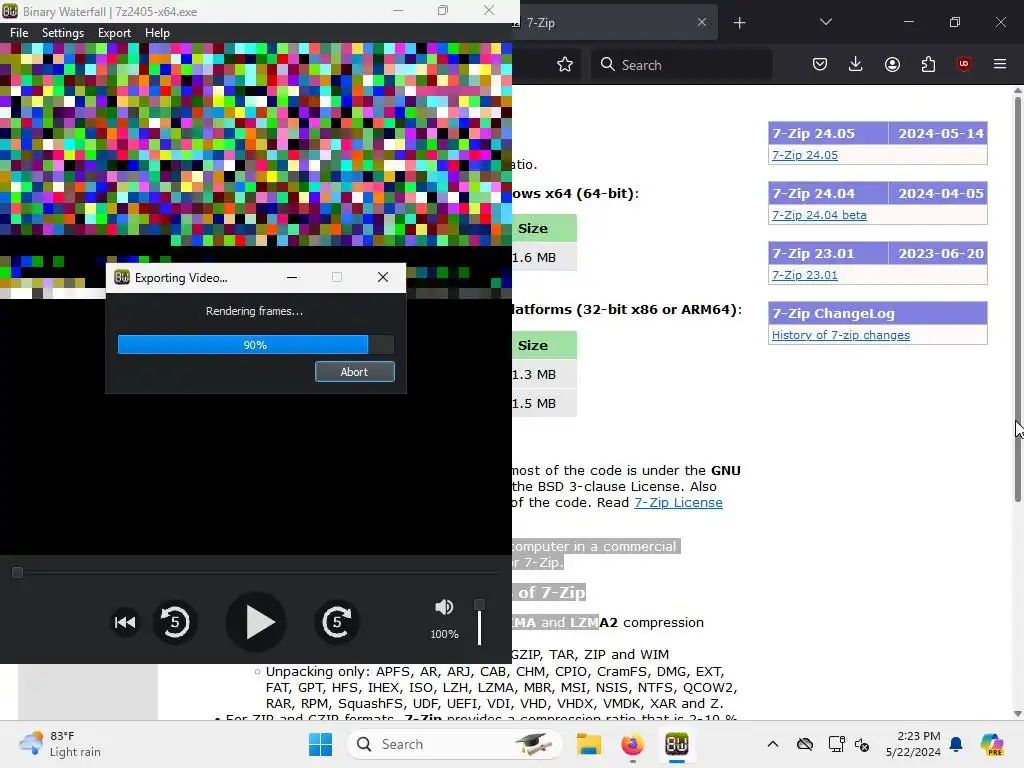
Task: Click the '2024-04-05' date cell
Action: point(938,193)
